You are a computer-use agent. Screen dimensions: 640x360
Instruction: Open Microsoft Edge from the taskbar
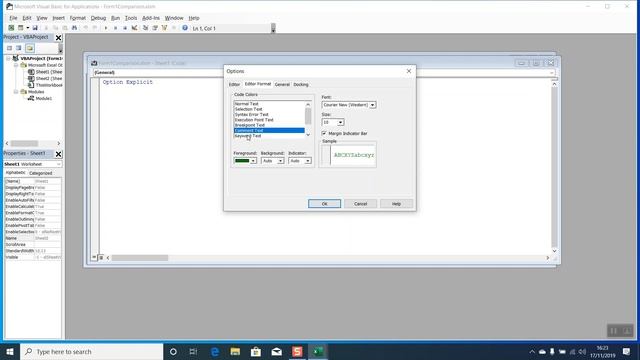[x=215, y=351]
